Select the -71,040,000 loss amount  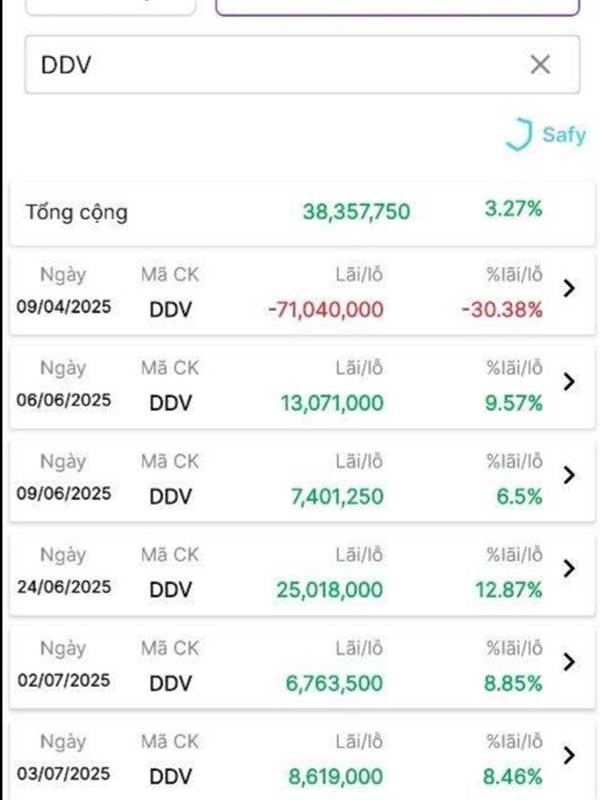(326, 309)
